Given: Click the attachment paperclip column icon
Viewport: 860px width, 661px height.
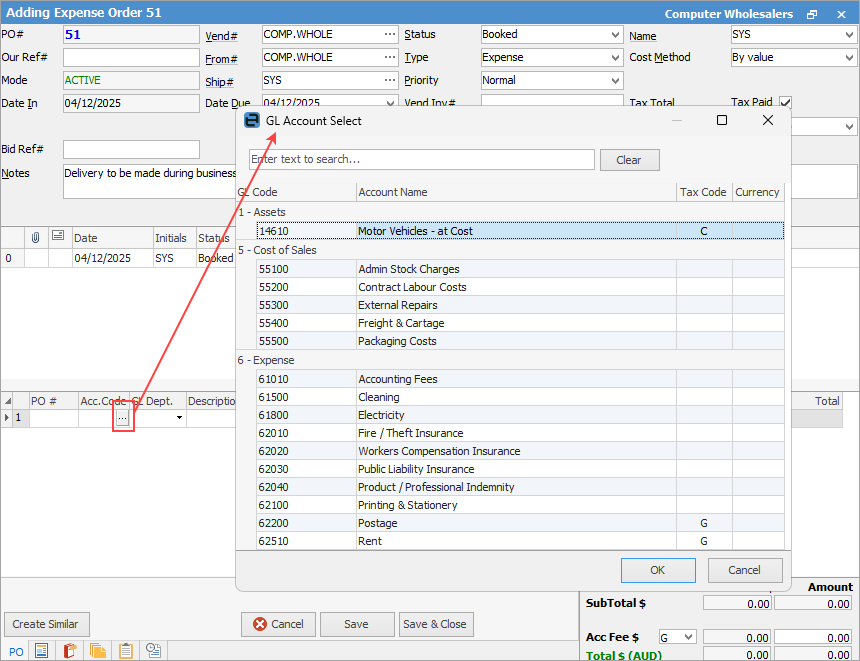Looking at the screenshot, I should (x=35, y=237).
